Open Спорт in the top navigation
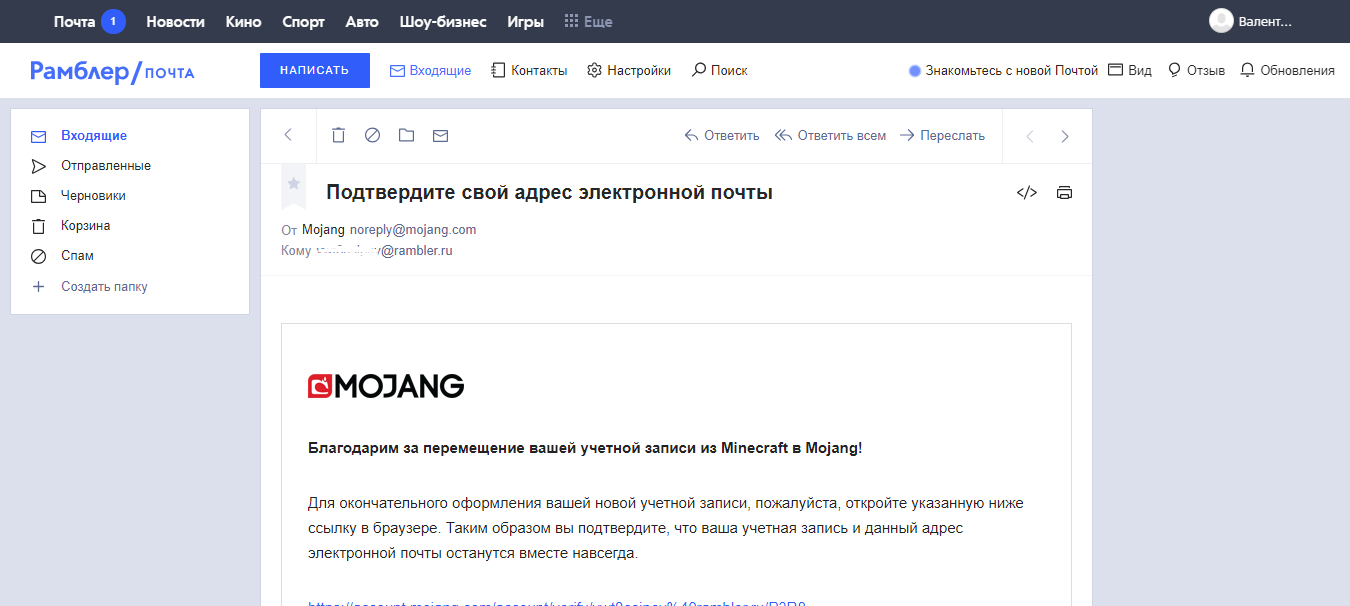The image size is (1350, 606). (x=303, y=21)
